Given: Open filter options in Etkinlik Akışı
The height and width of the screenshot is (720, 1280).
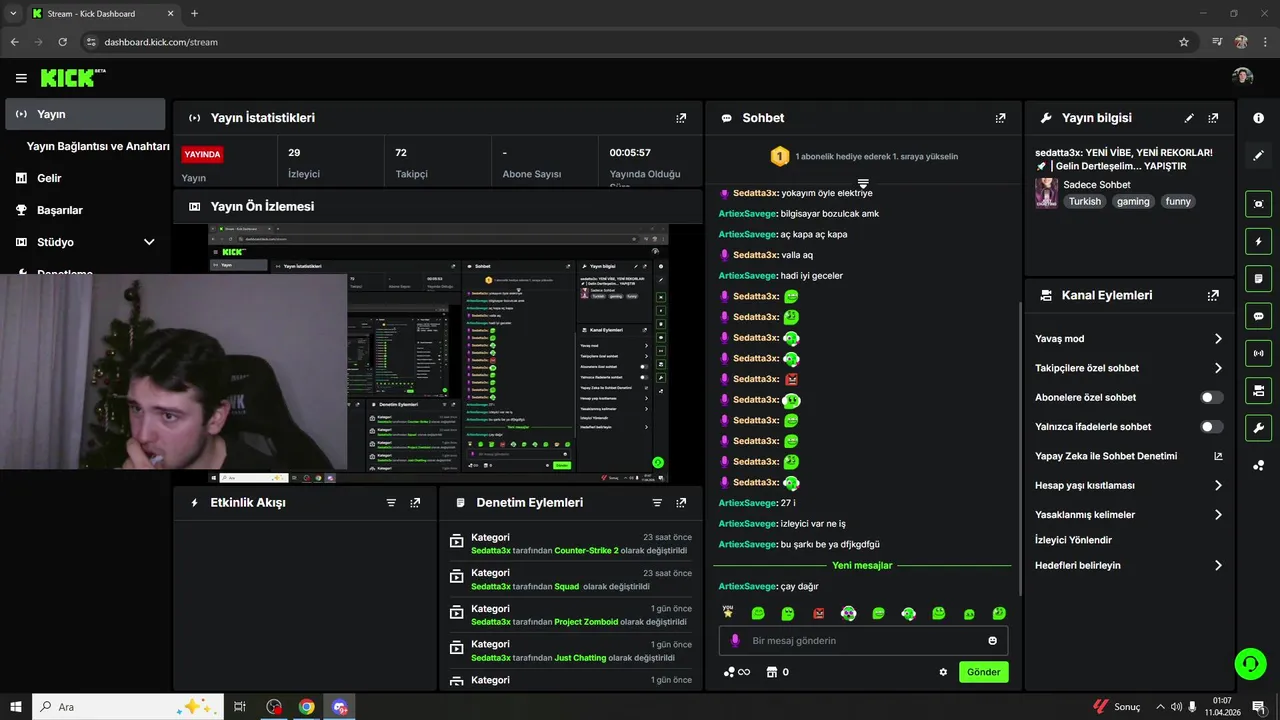Looking at the screenshot, I should (x=391, y=503).
